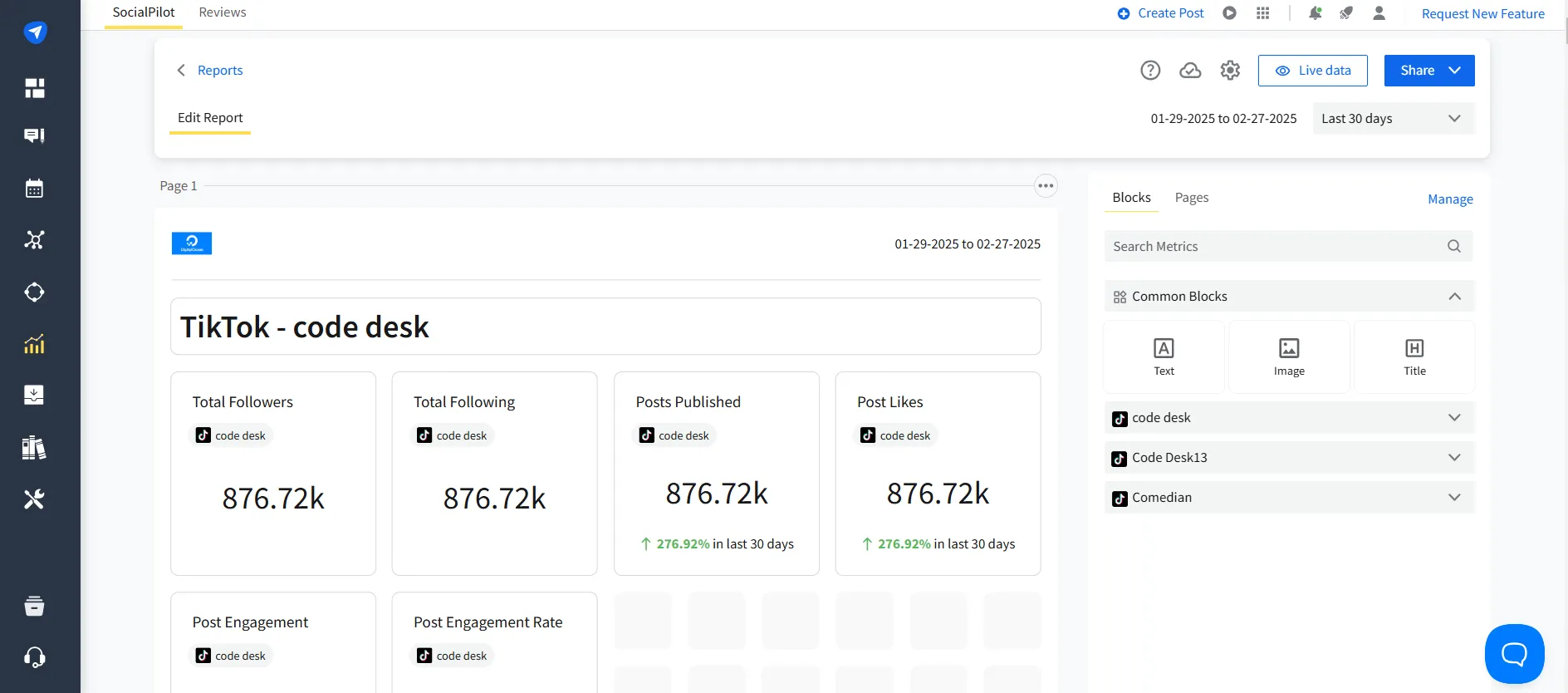Go back to Reports
This screenshot has width=1568, height=693.
pyautogui.click(x=210, y=71)
